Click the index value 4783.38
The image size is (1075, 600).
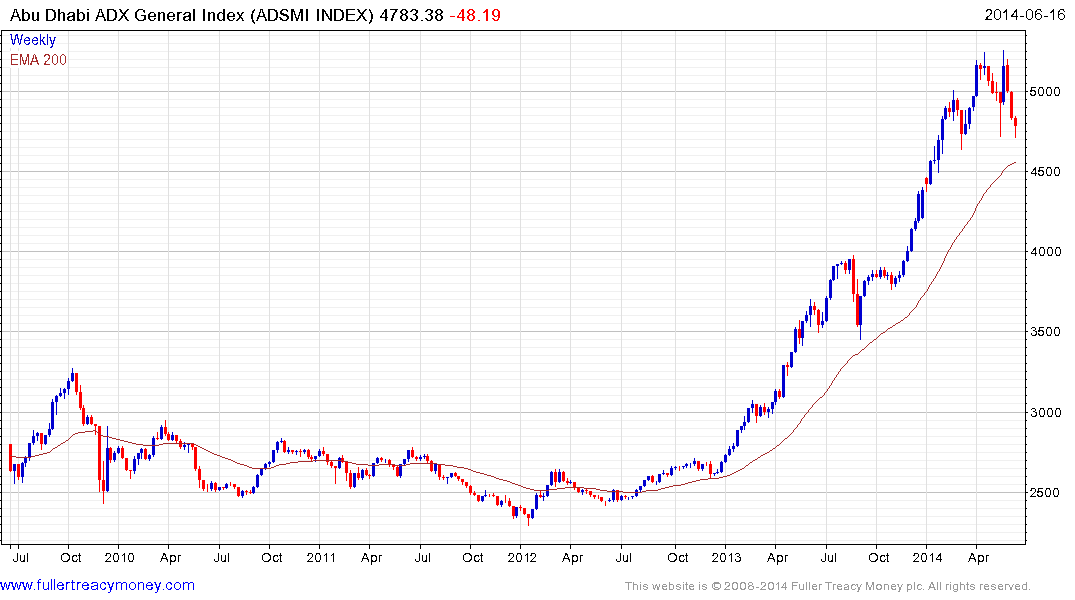411,15
